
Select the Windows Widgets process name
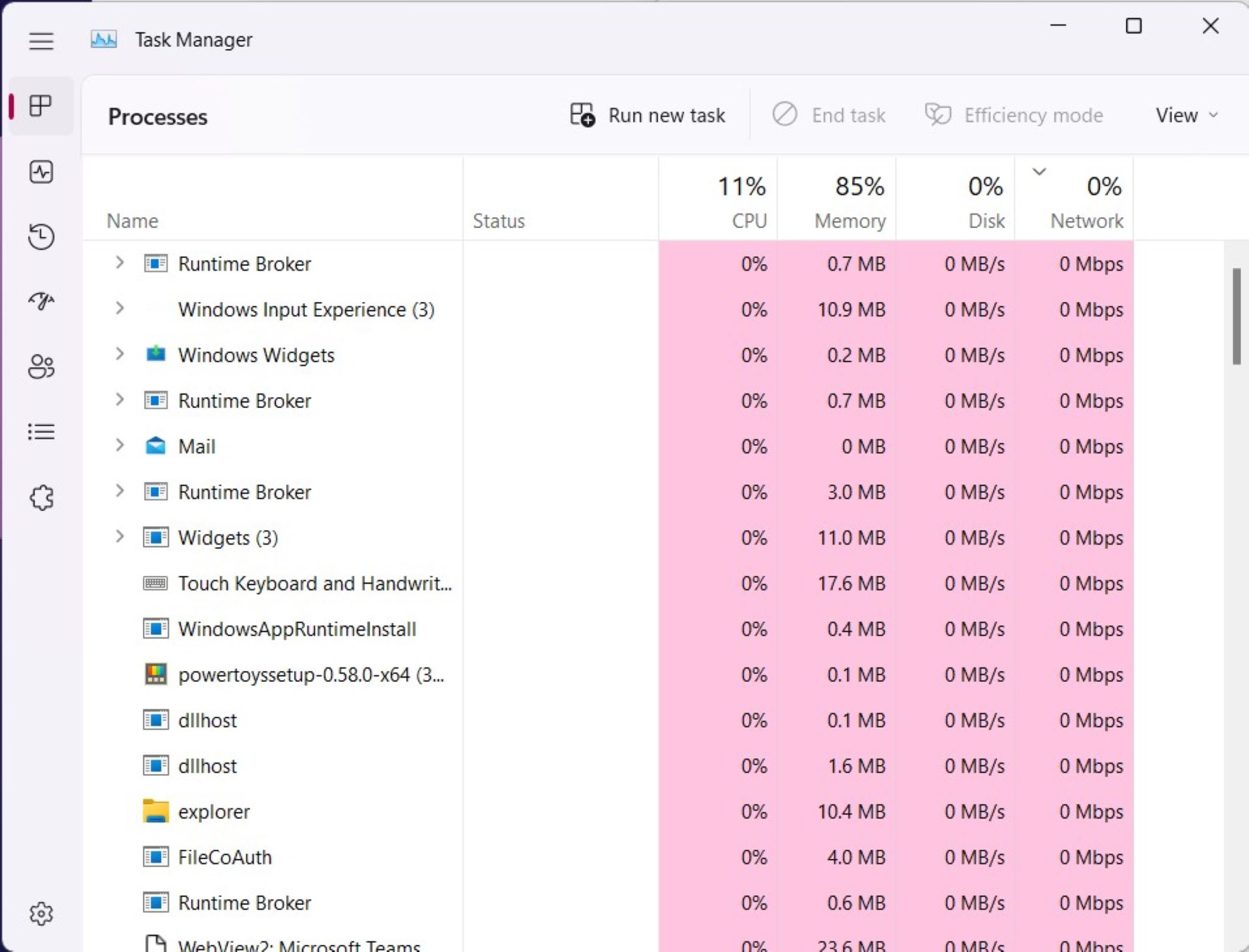click(256, 355)
